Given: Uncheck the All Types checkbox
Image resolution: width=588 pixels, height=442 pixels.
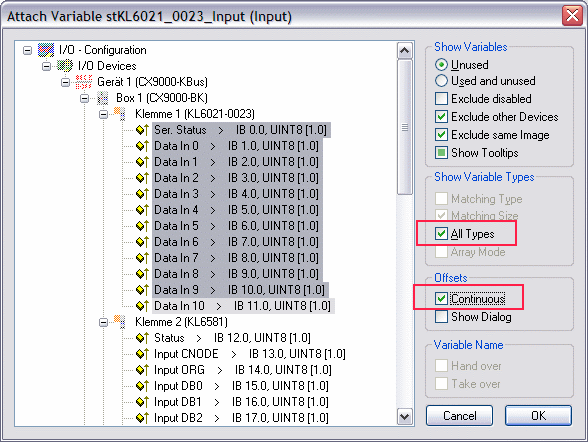Looking at the screenshot, I should 441,234.
